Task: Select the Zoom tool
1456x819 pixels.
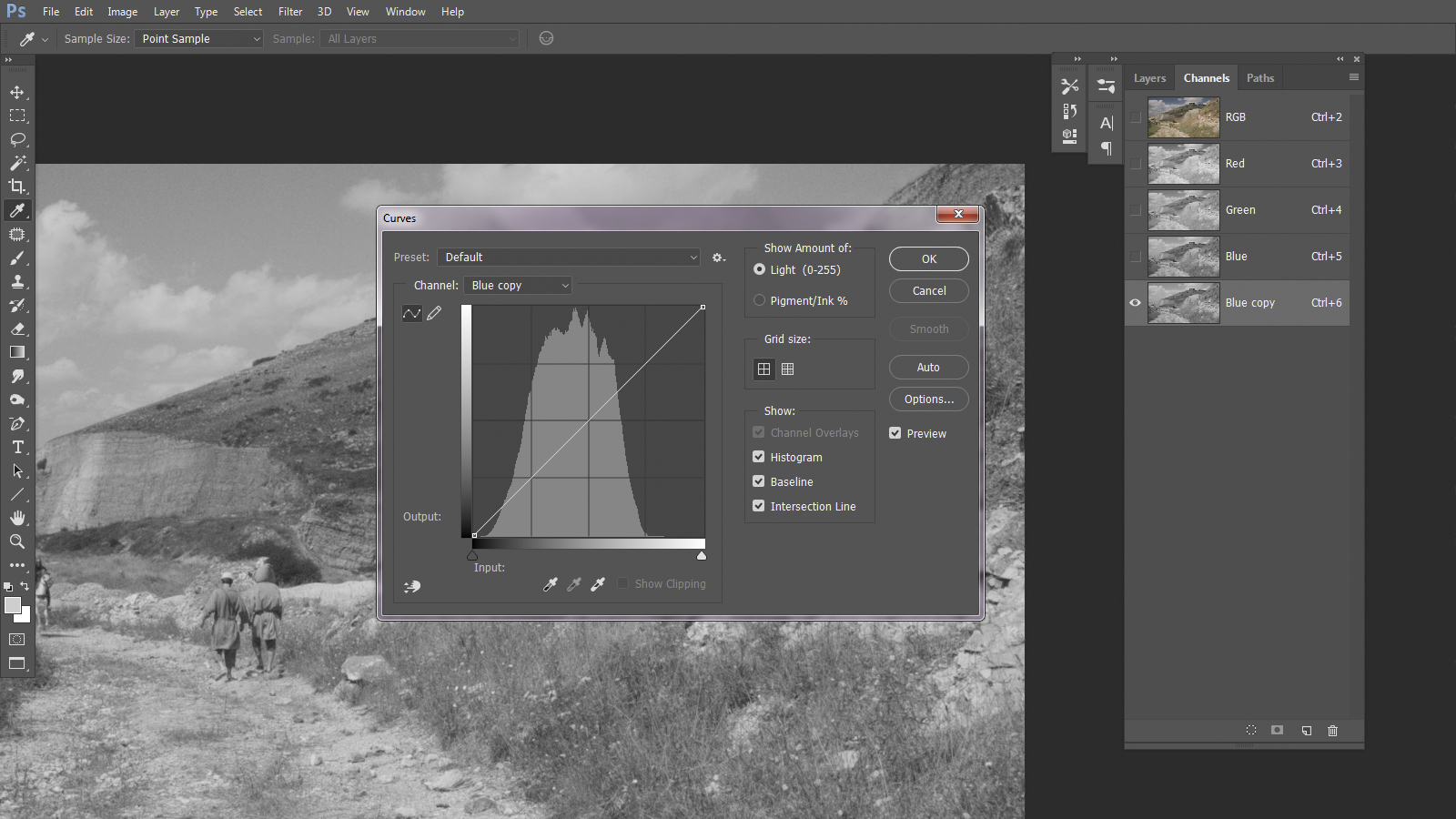Action: click(17, 541)
